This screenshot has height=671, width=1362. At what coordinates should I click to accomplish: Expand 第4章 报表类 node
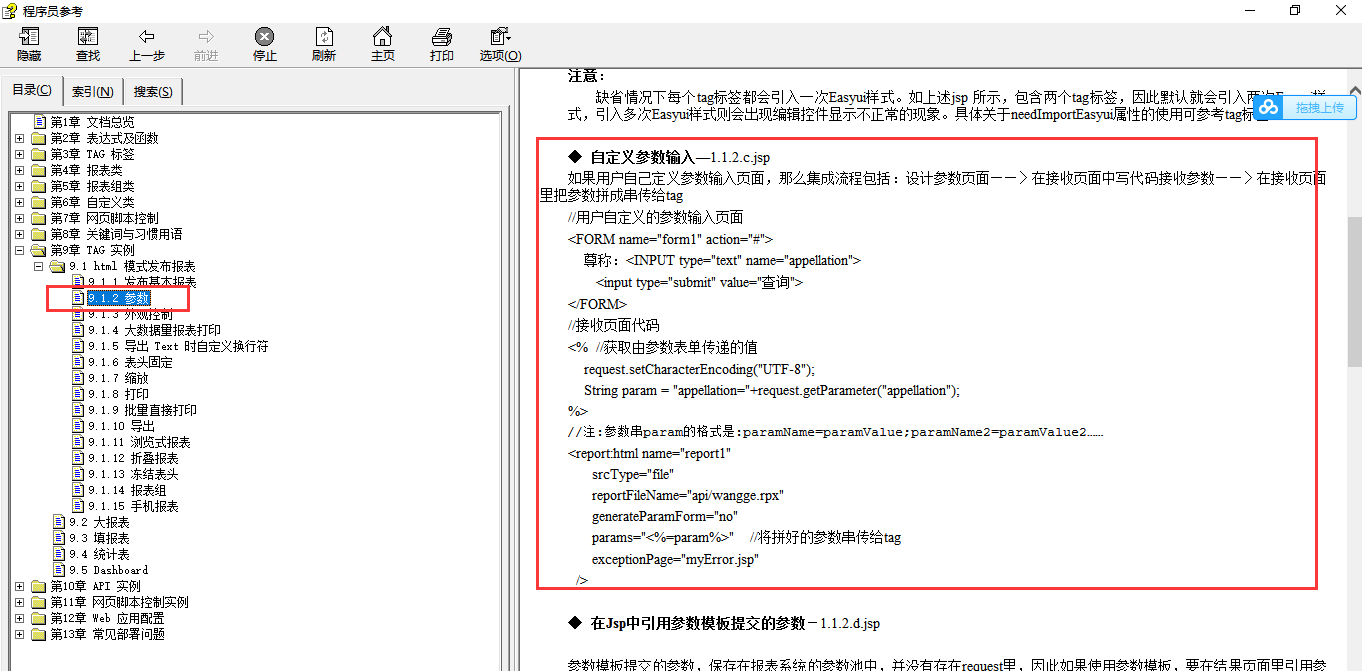point(20,170)
